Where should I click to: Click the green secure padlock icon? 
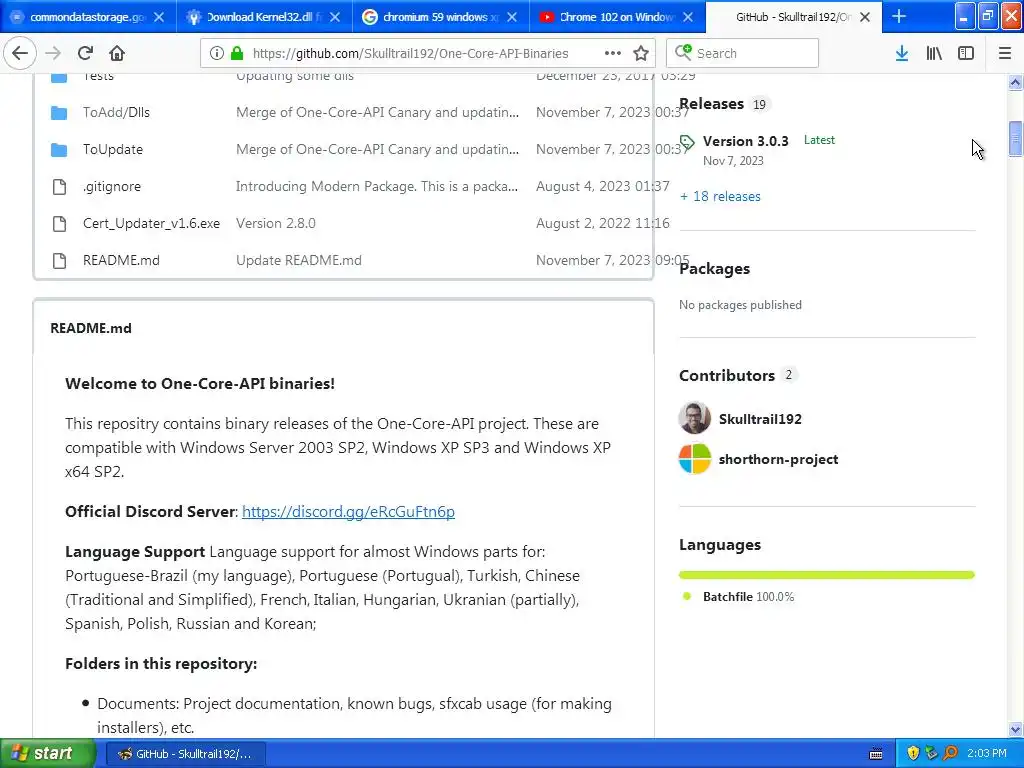click(237, 53)
